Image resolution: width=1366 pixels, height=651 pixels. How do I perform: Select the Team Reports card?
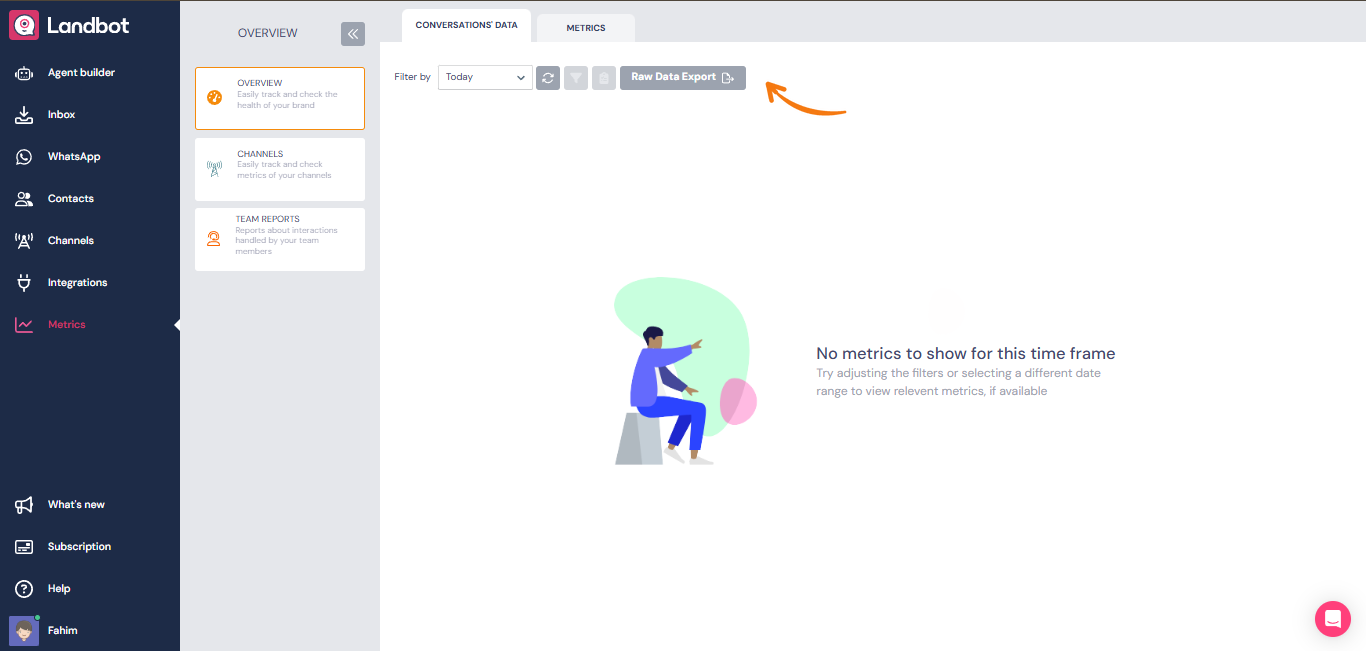coord(280,239)
